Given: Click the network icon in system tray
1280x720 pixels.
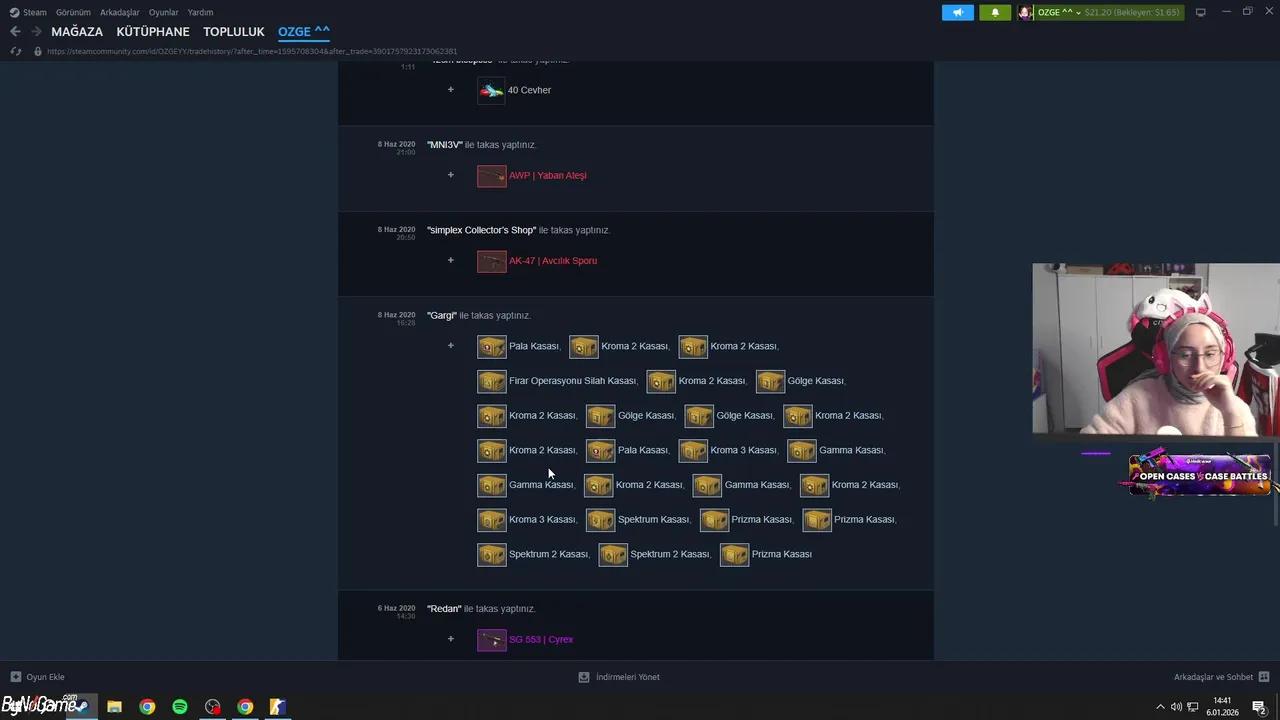Looking at the screenshot, I should click(x=1193, y=707).
